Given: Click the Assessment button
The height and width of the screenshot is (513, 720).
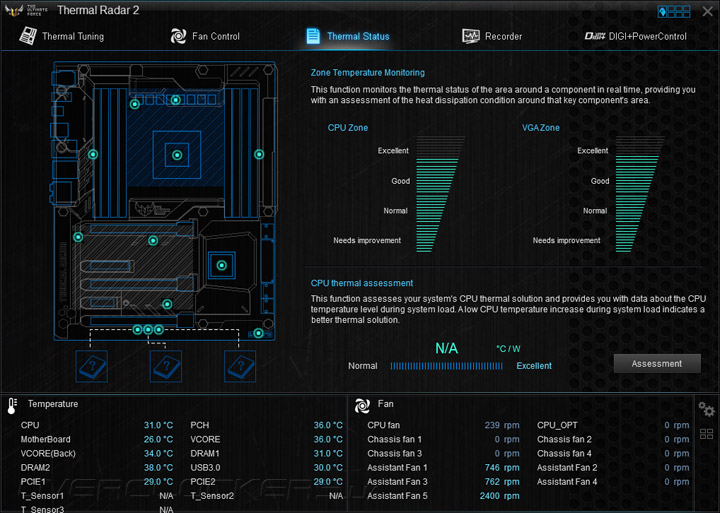Looking at the screenshot, I should pos(657,364).
